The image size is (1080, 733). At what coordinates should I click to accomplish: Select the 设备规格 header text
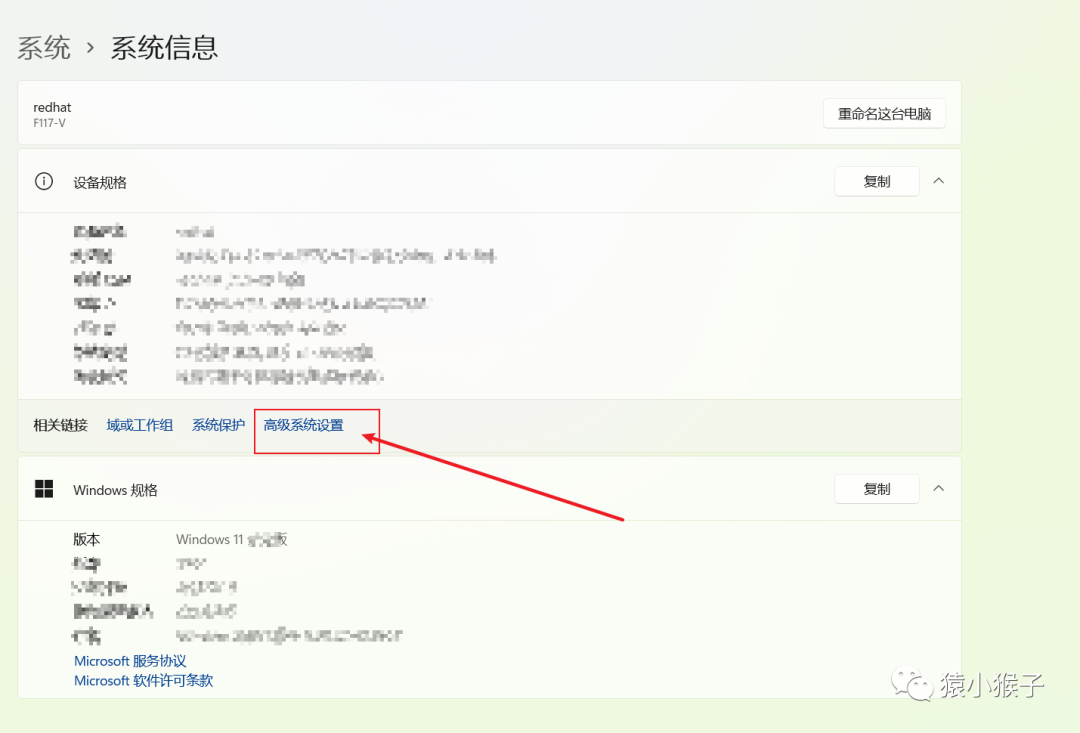pyautogui.click(x=100, y=183)
